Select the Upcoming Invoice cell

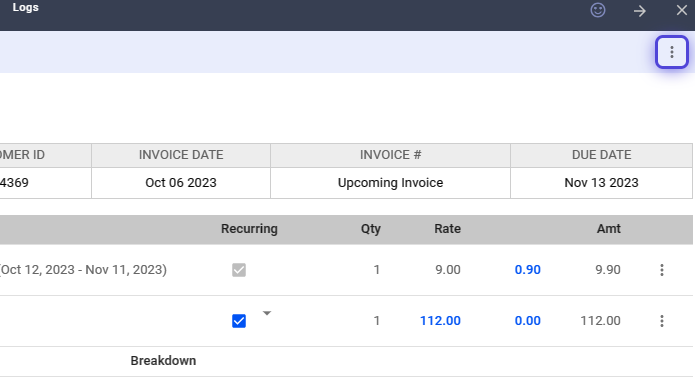coord(390,183)
